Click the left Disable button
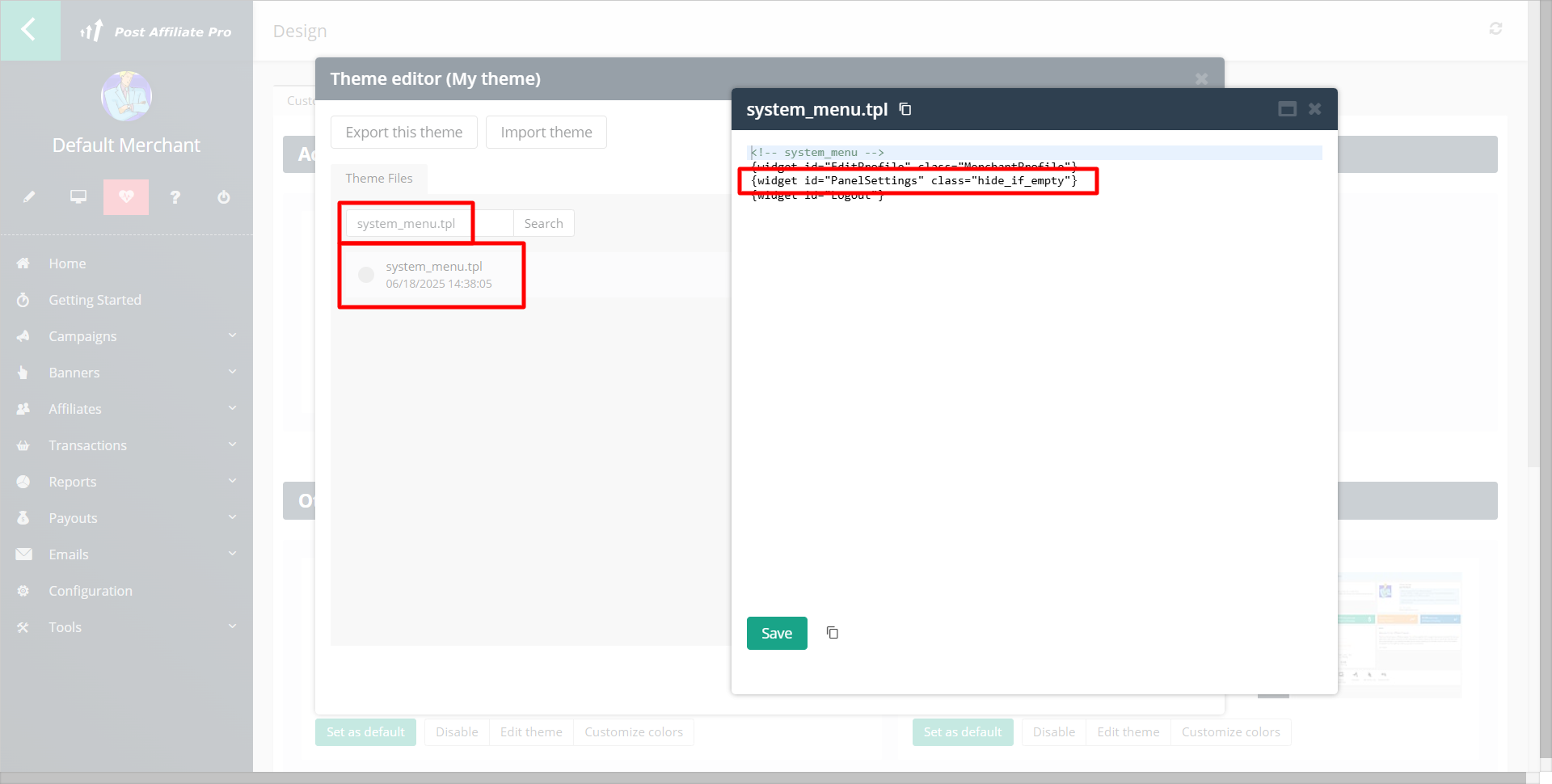1552x784 pixels. [x=457, y=732]
